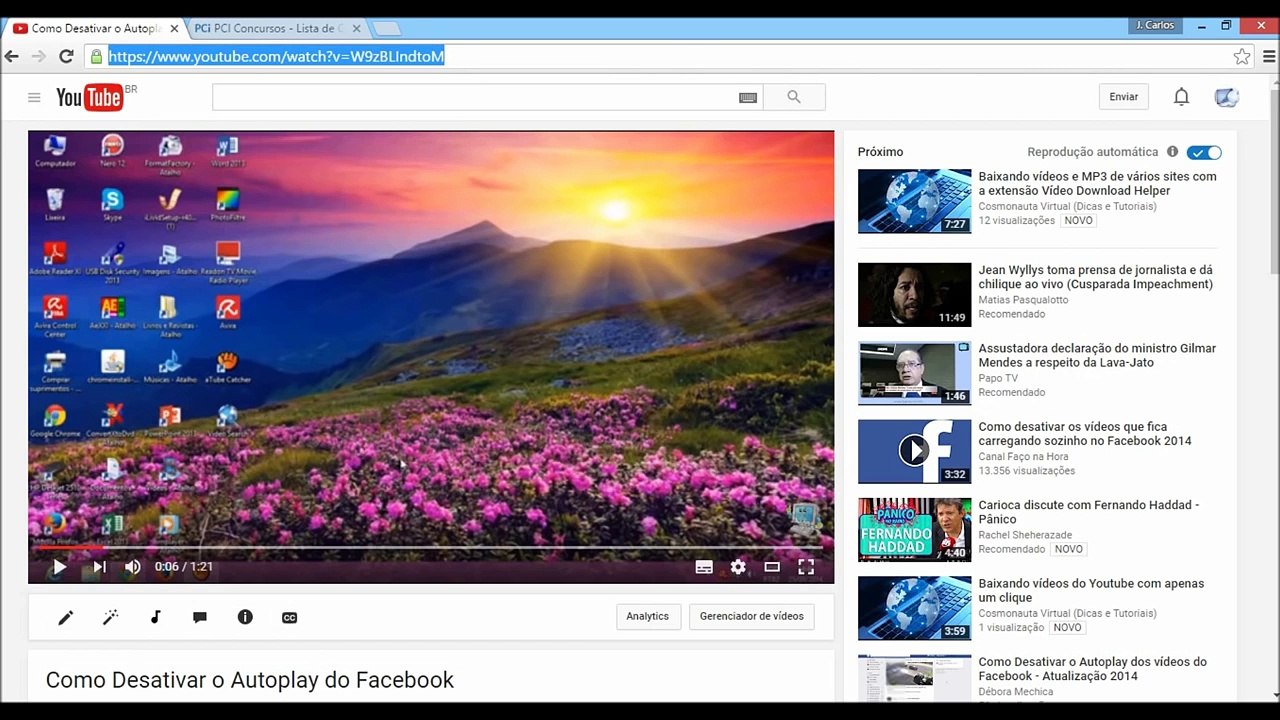The width and height of the screenshot is (1280, 720).
Task: Toggle subtitles in the player
Action: pyautogui.click(x=704, y=567)
